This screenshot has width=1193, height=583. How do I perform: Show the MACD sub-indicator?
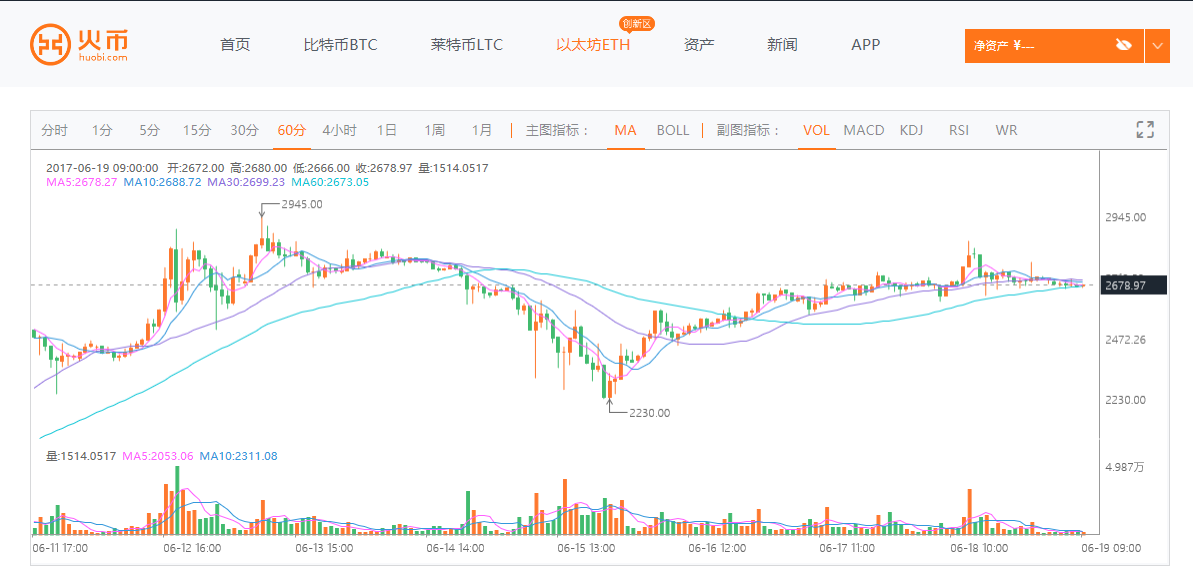863,130
